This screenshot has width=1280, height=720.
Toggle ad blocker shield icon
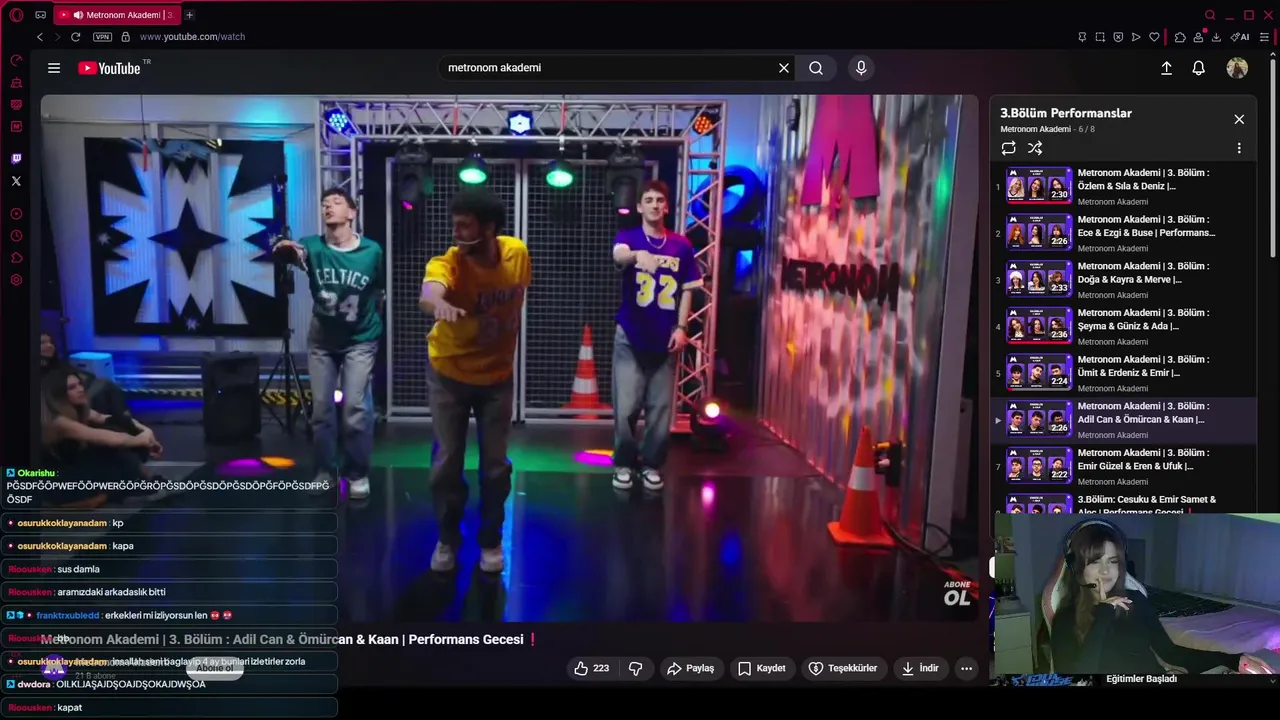tap(1118, 37)
